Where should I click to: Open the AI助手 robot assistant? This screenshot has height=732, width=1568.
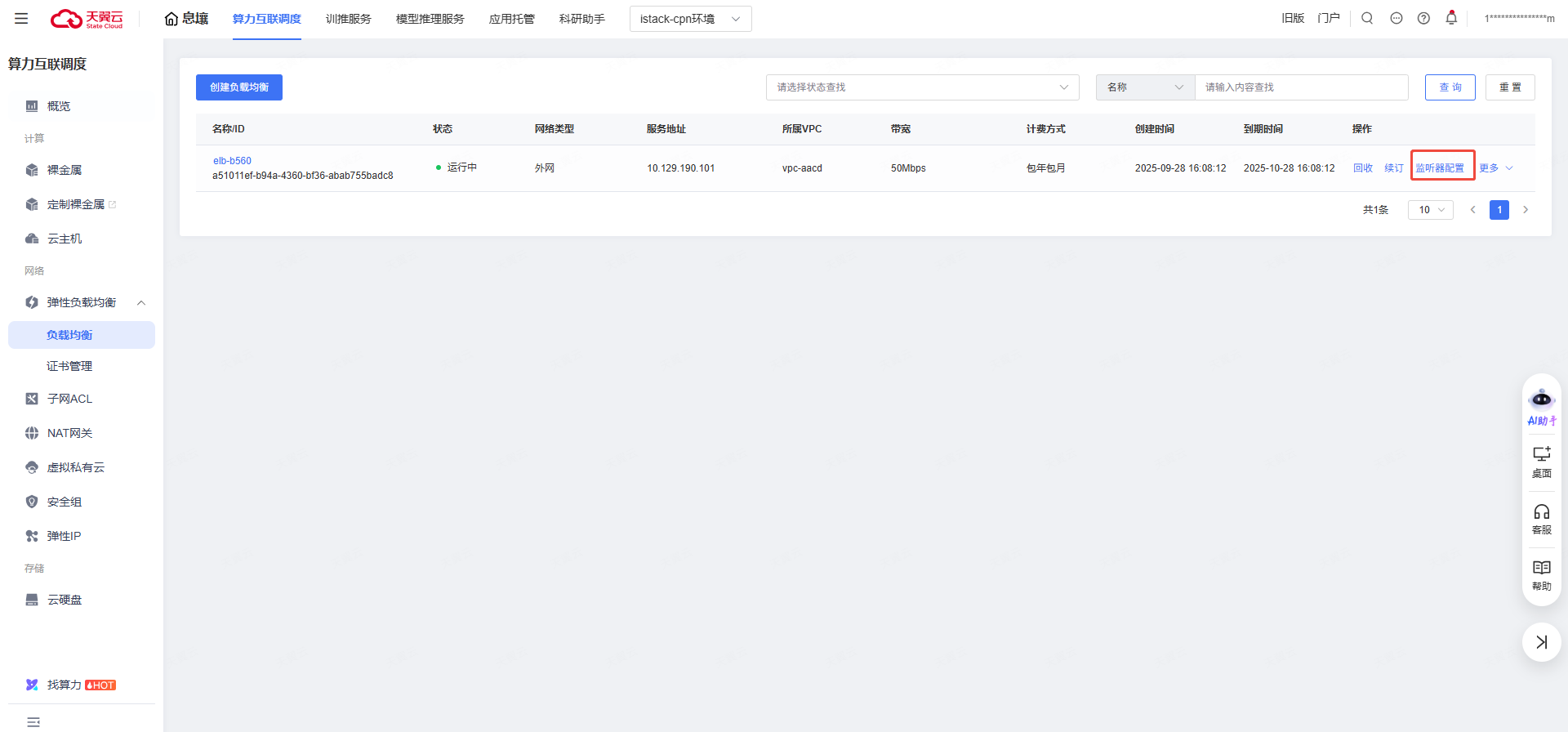(1541, 406)
